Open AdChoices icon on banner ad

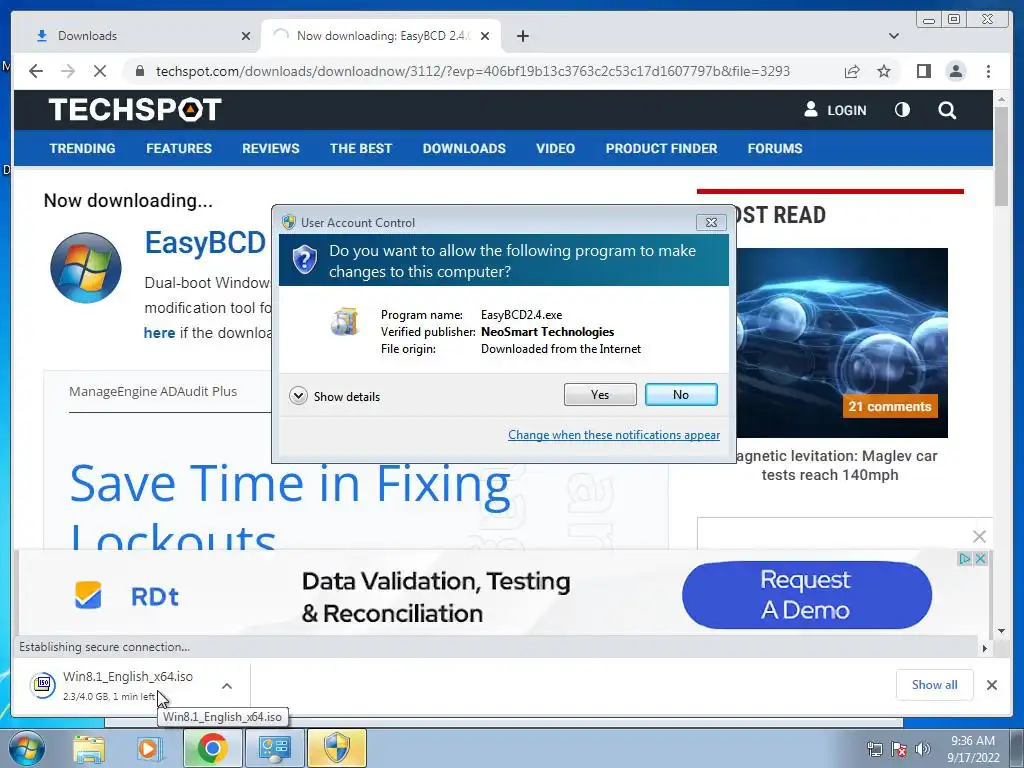point(965,558)
